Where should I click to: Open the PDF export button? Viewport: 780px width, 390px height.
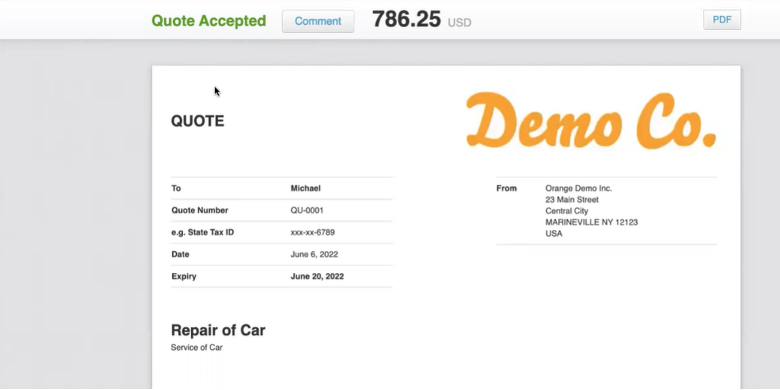[722, 20]
